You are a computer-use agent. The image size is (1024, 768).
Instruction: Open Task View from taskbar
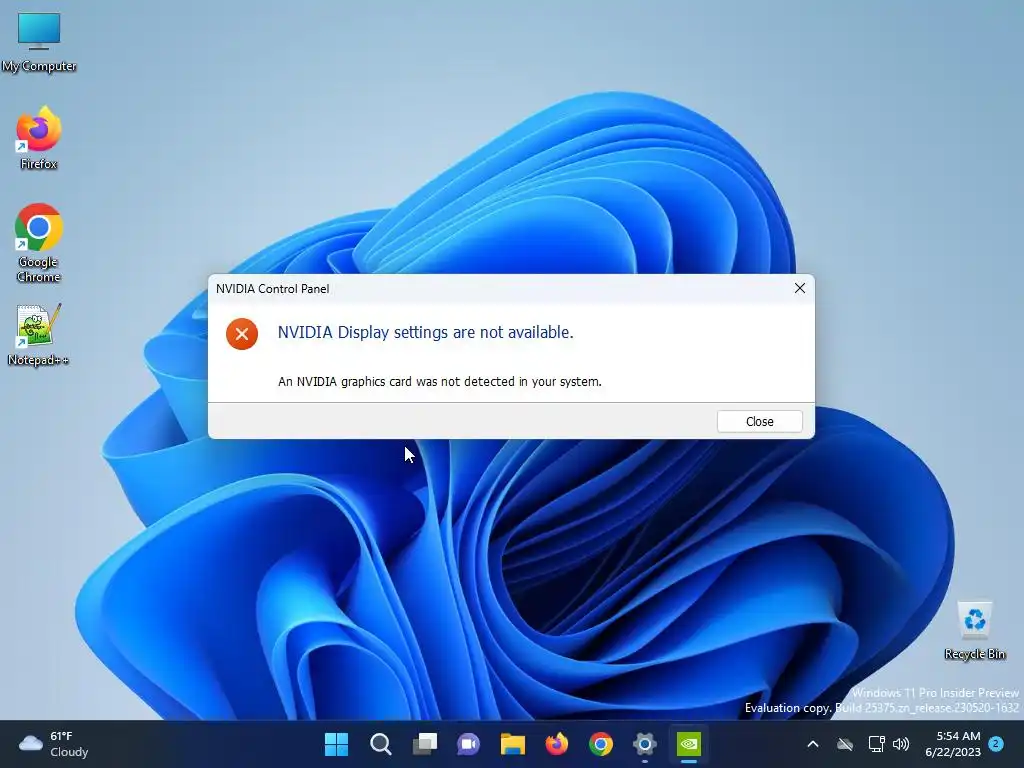coord(425,744)
